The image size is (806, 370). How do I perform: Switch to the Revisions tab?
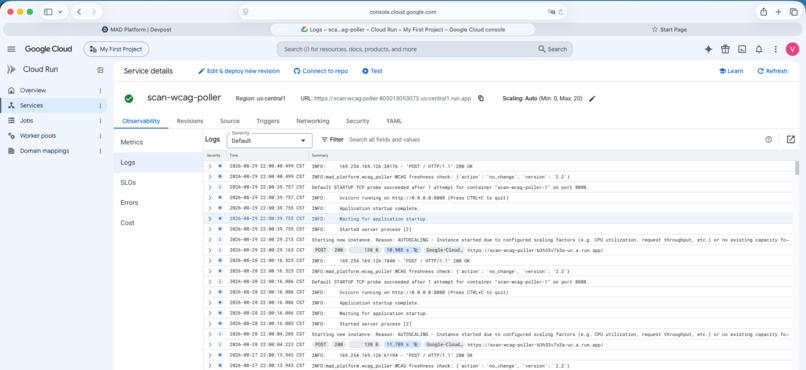click(190, 121)
